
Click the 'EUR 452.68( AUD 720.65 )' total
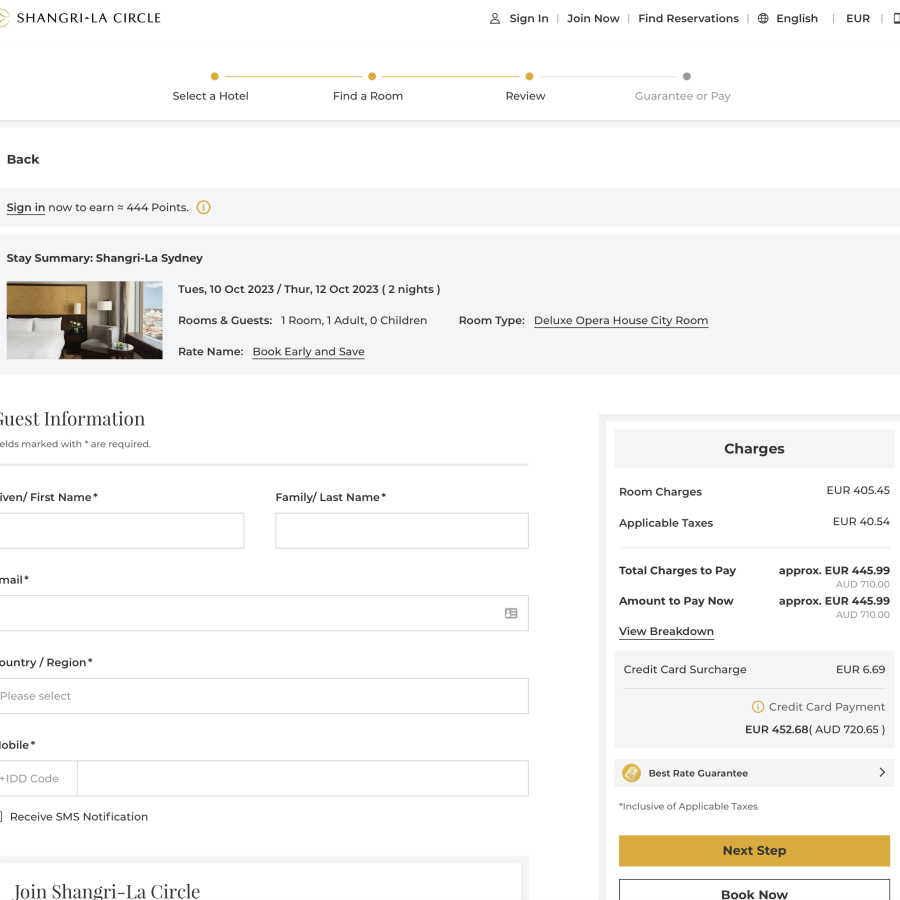tap(814, 729)
